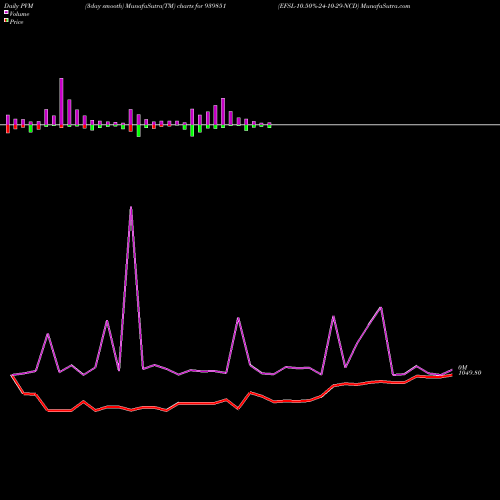
Task: Click the 'EFSL-10.50%-24-10-29-NCD' title text
Action: coord(318,6)
